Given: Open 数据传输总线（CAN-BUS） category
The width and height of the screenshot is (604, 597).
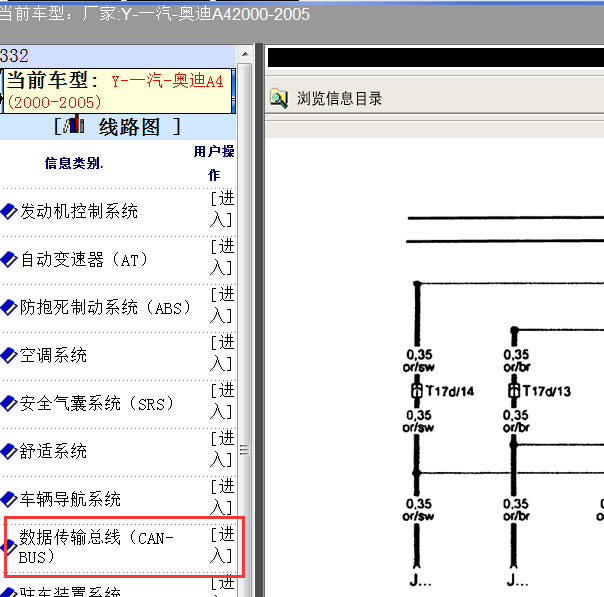Looking at the screenshot, I should point(96,547).
